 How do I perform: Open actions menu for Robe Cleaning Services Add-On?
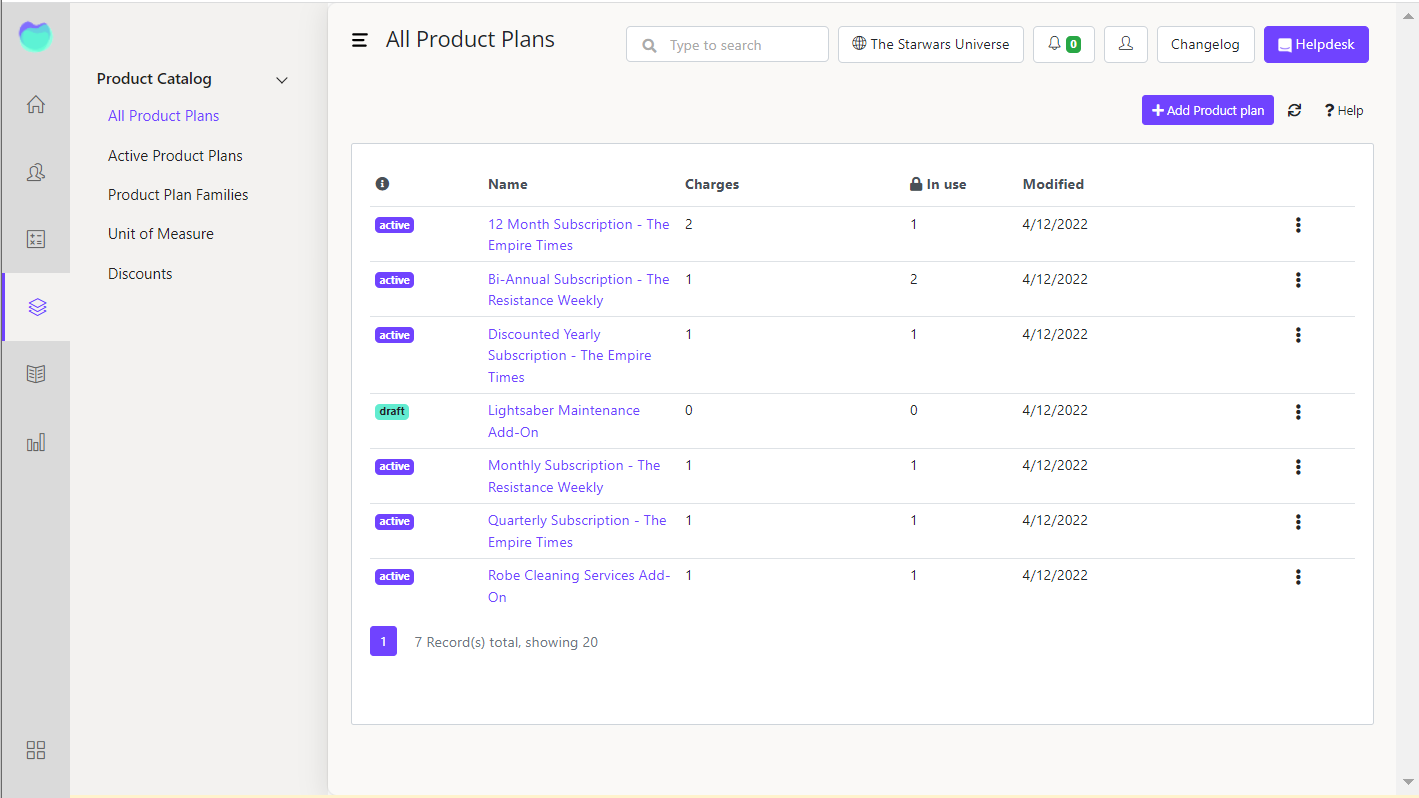click(x=1298, y=577)
